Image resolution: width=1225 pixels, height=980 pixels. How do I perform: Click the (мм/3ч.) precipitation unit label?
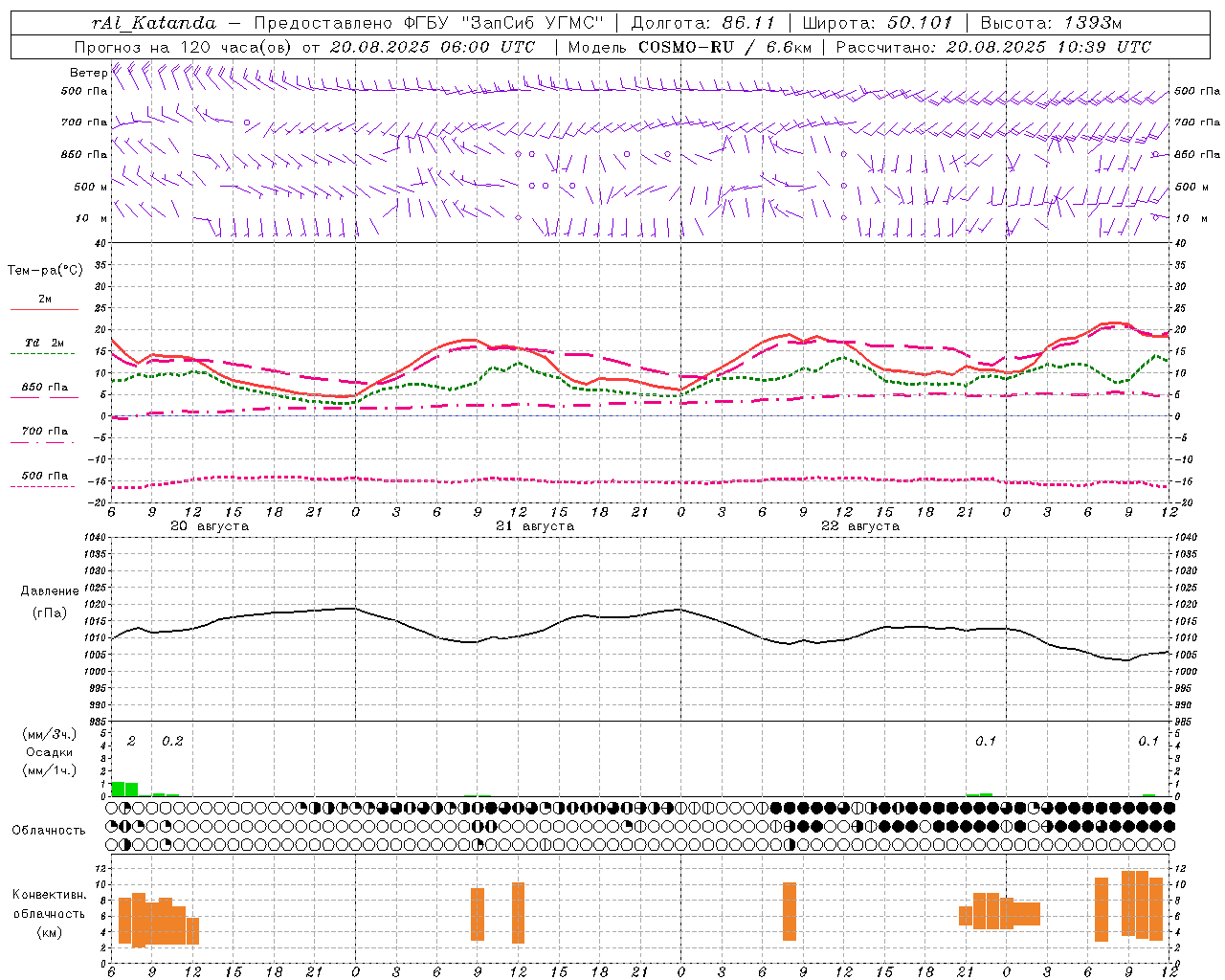(x=50, y=735)
